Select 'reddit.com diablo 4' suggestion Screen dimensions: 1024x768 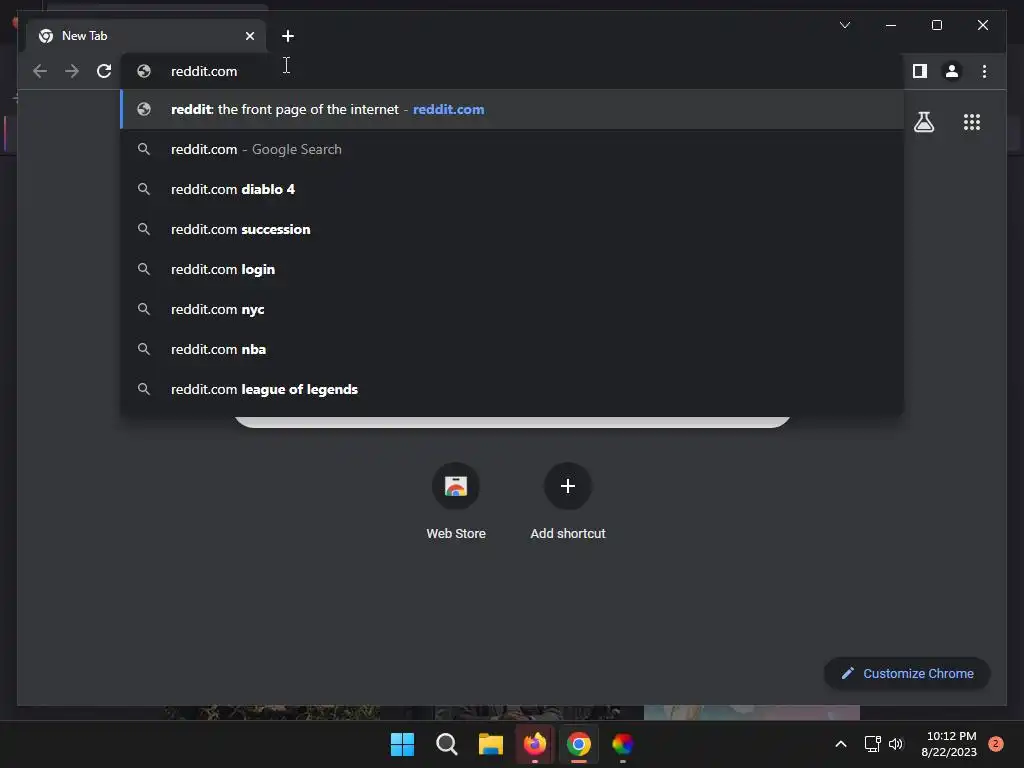point(512,189)
